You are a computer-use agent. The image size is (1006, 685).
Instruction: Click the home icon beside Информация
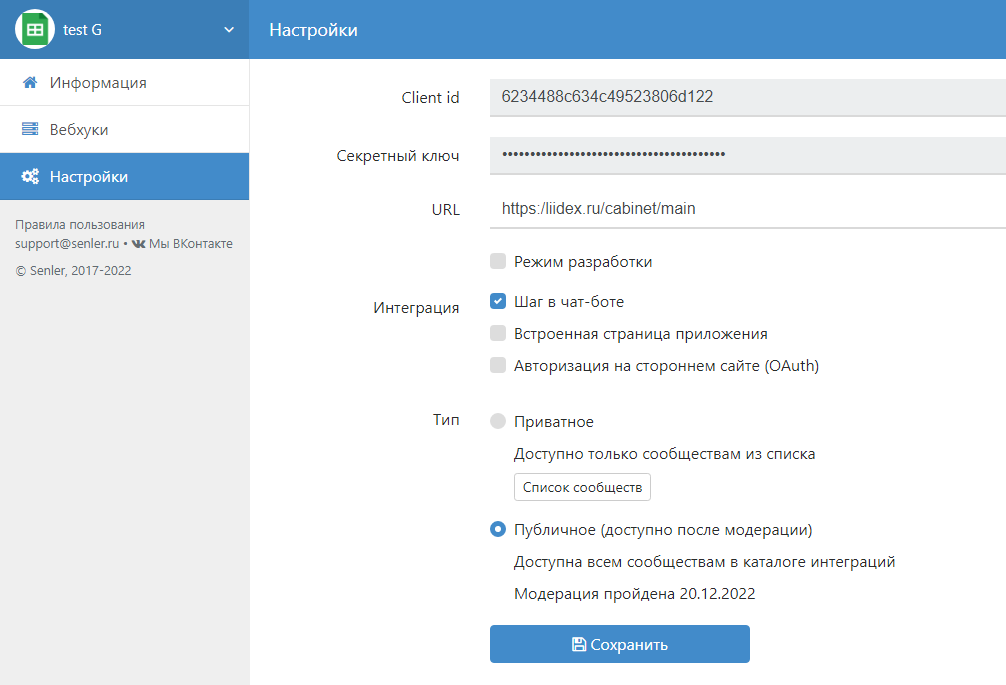point(30,83)
